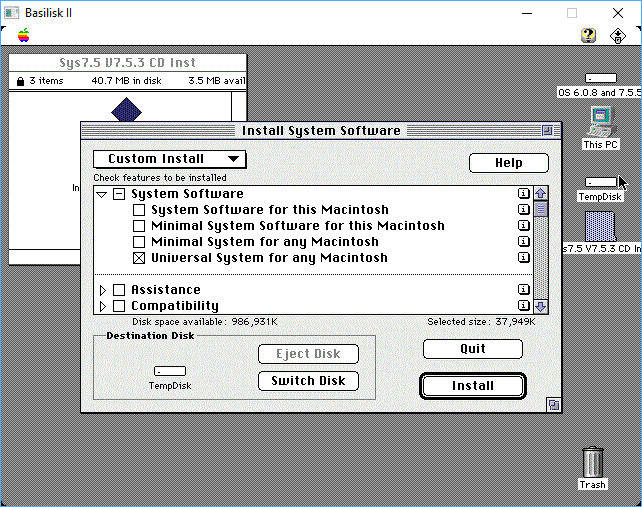Uncheck Universal System for any Macintosh
Viewport: 642px width, 507px height.
point(139,258)
